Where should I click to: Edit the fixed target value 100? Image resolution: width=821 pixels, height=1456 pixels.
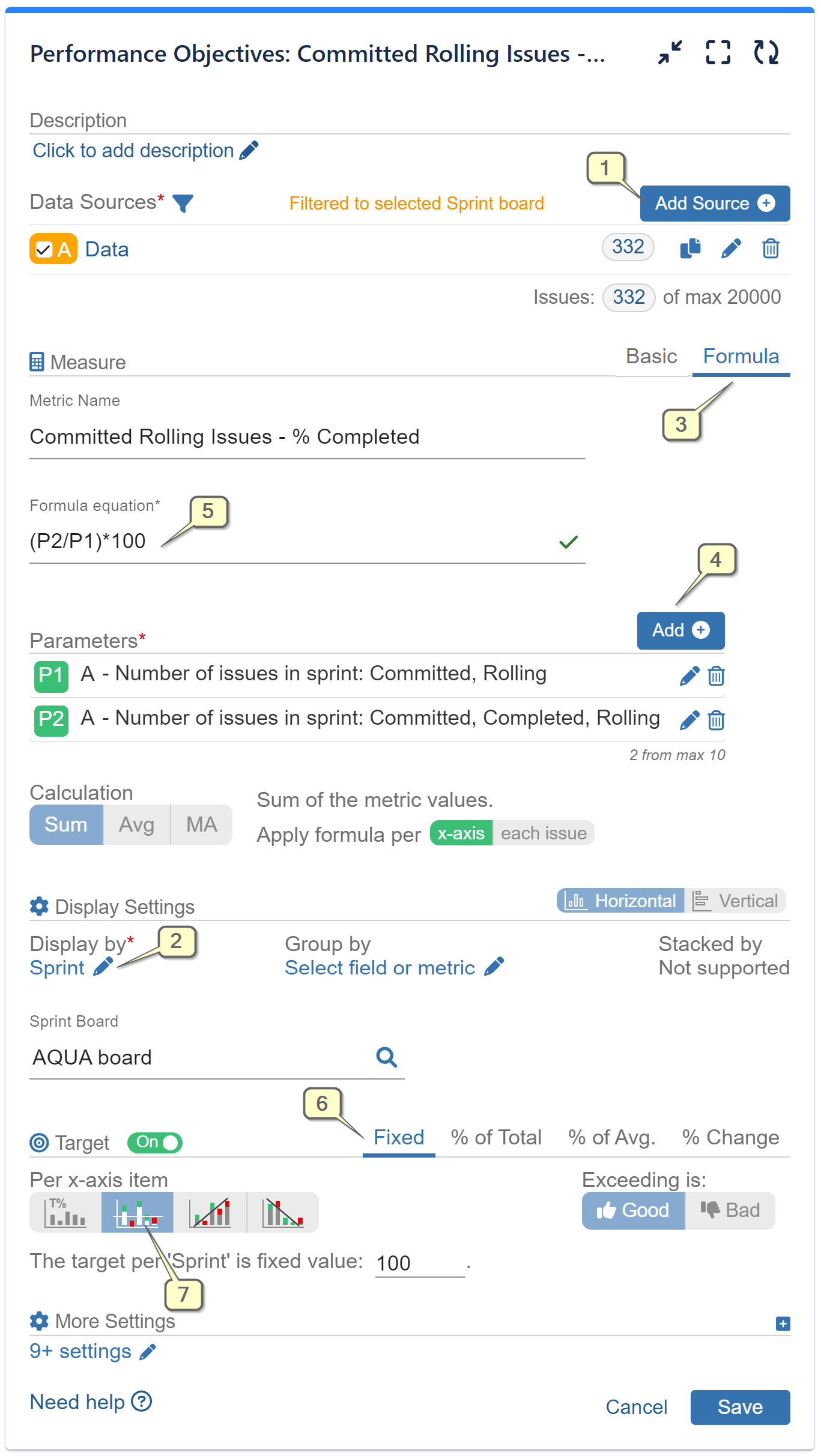pyautogui.click(x=419, y=1262)
